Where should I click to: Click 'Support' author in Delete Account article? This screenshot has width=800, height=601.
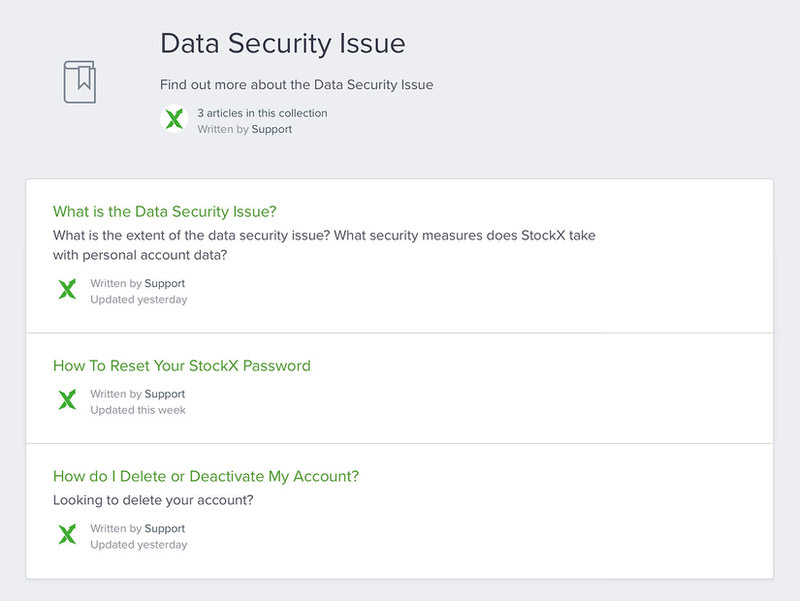click(165, 529)
